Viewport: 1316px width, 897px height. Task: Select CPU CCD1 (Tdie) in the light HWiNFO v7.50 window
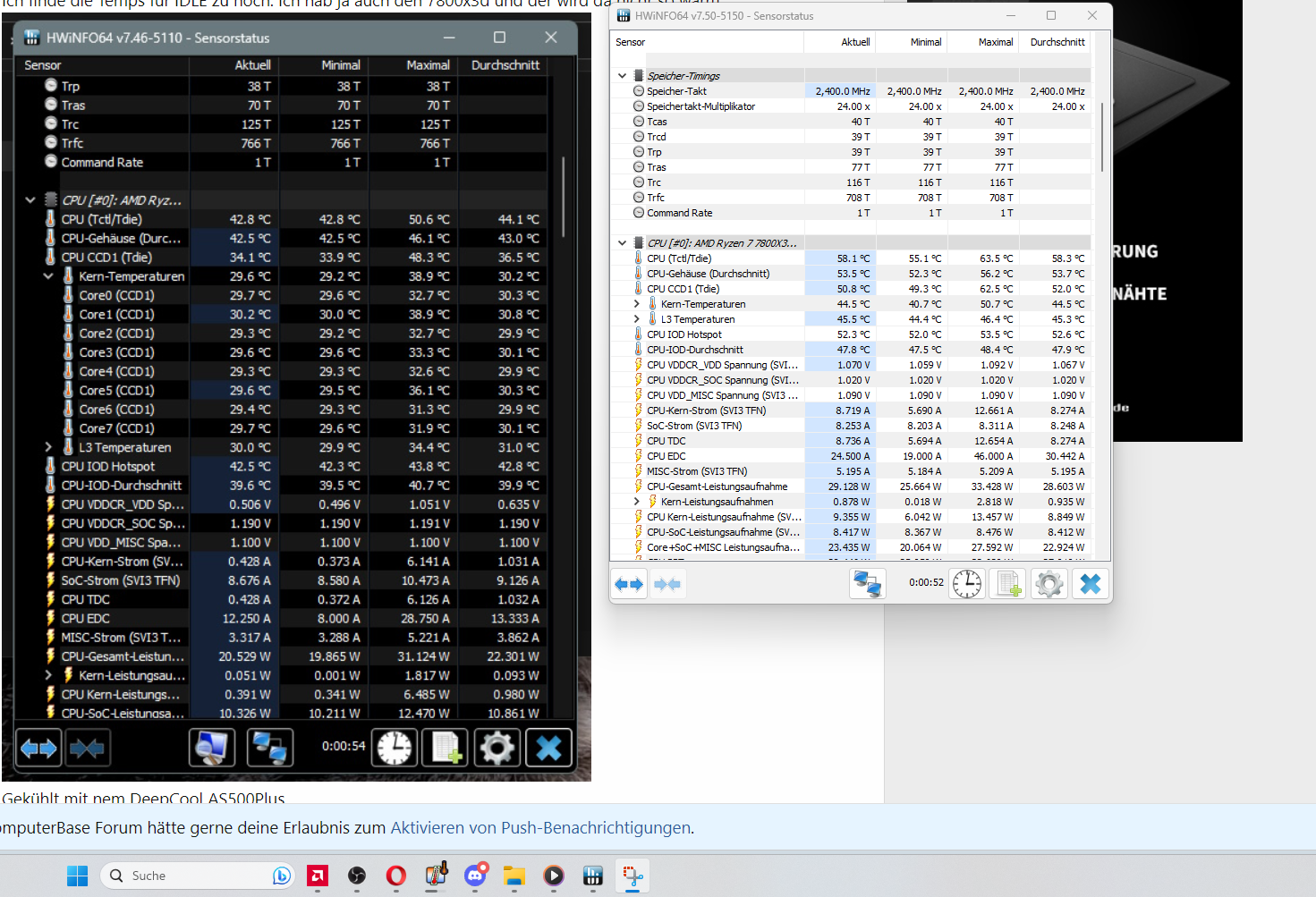tap(852, 289)
